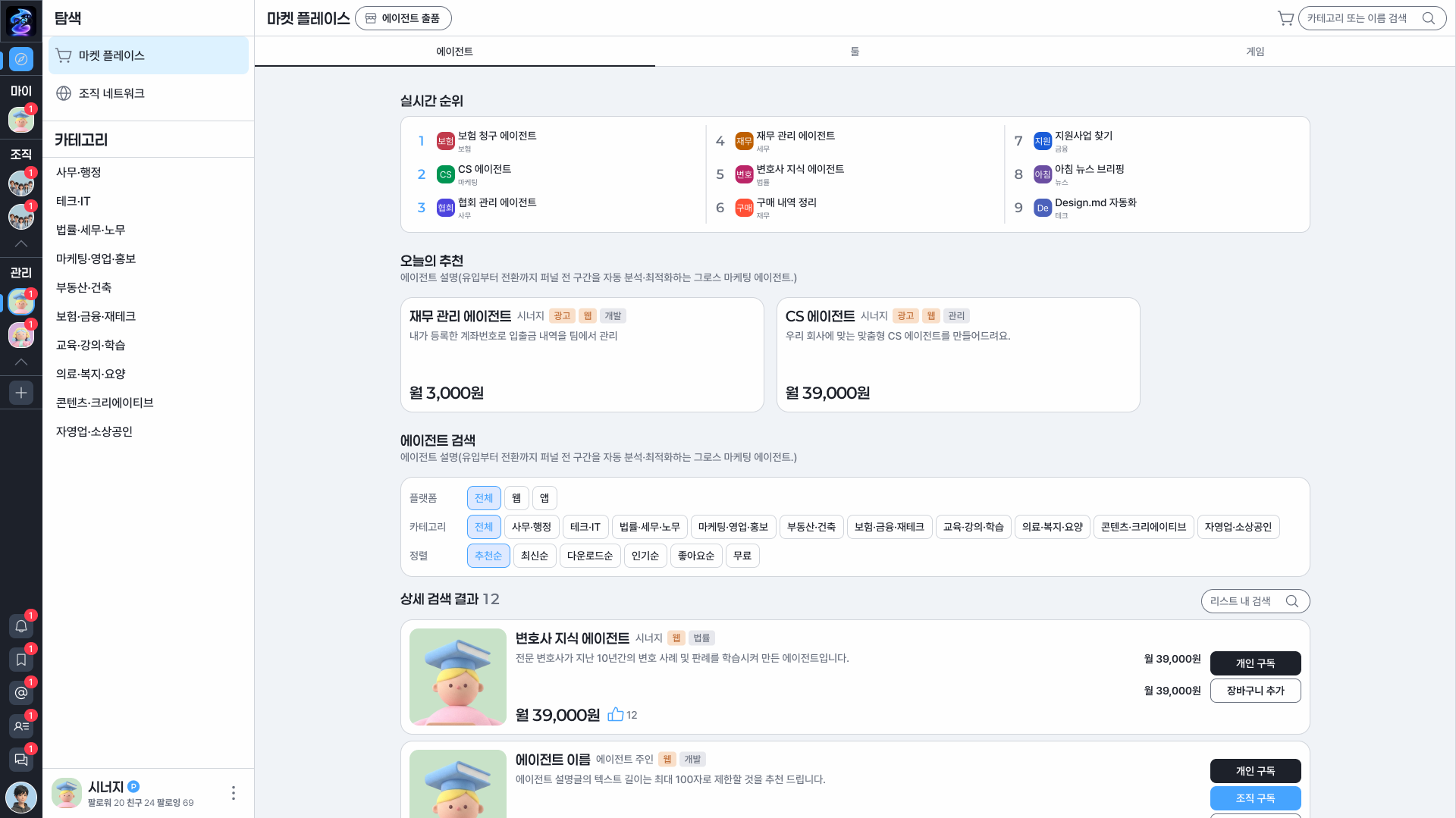Open 마켓 플레이스 in sidebar
Viewport: 1456px width, 818px height.
coord(149,55)
